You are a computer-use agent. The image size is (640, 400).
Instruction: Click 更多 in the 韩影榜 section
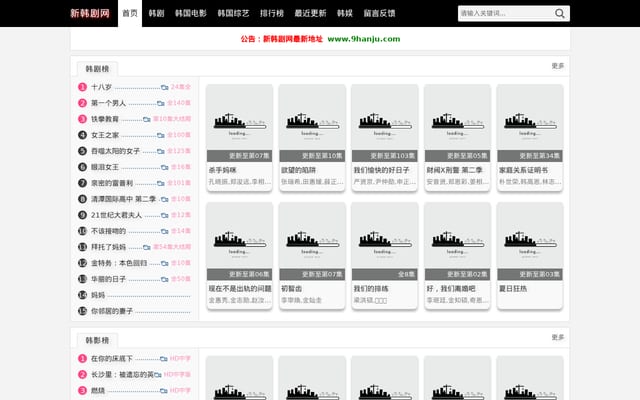[x=558, y=337]
